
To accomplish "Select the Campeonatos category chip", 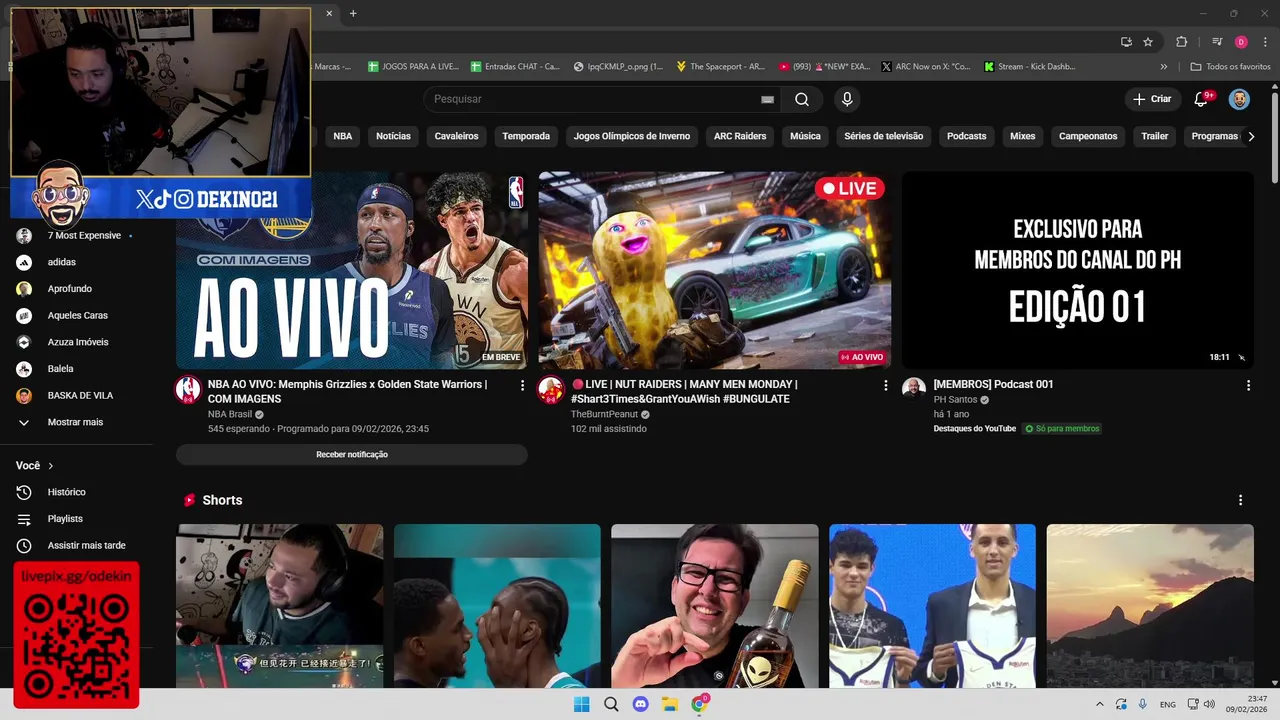I will pos(1088,136).
